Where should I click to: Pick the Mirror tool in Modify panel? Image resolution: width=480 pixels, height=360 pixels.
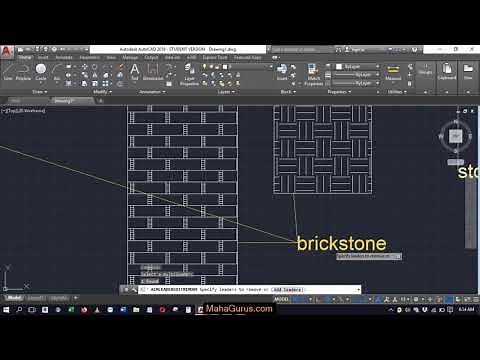coord(95,75)
